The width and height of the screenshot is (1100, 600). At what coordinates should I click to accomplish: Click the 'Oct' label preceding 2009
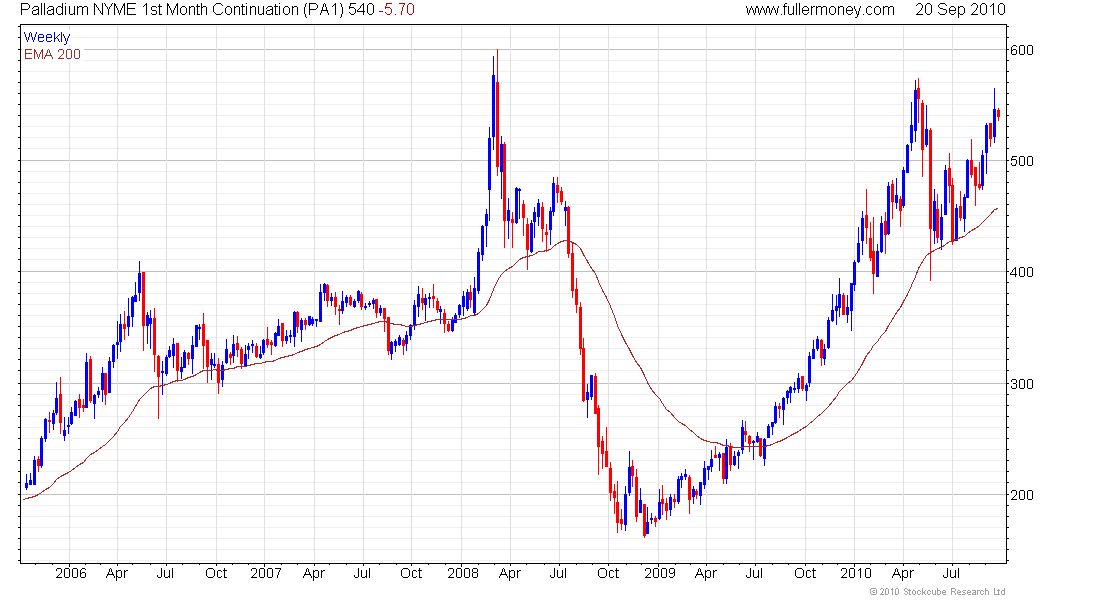point(608,573)
